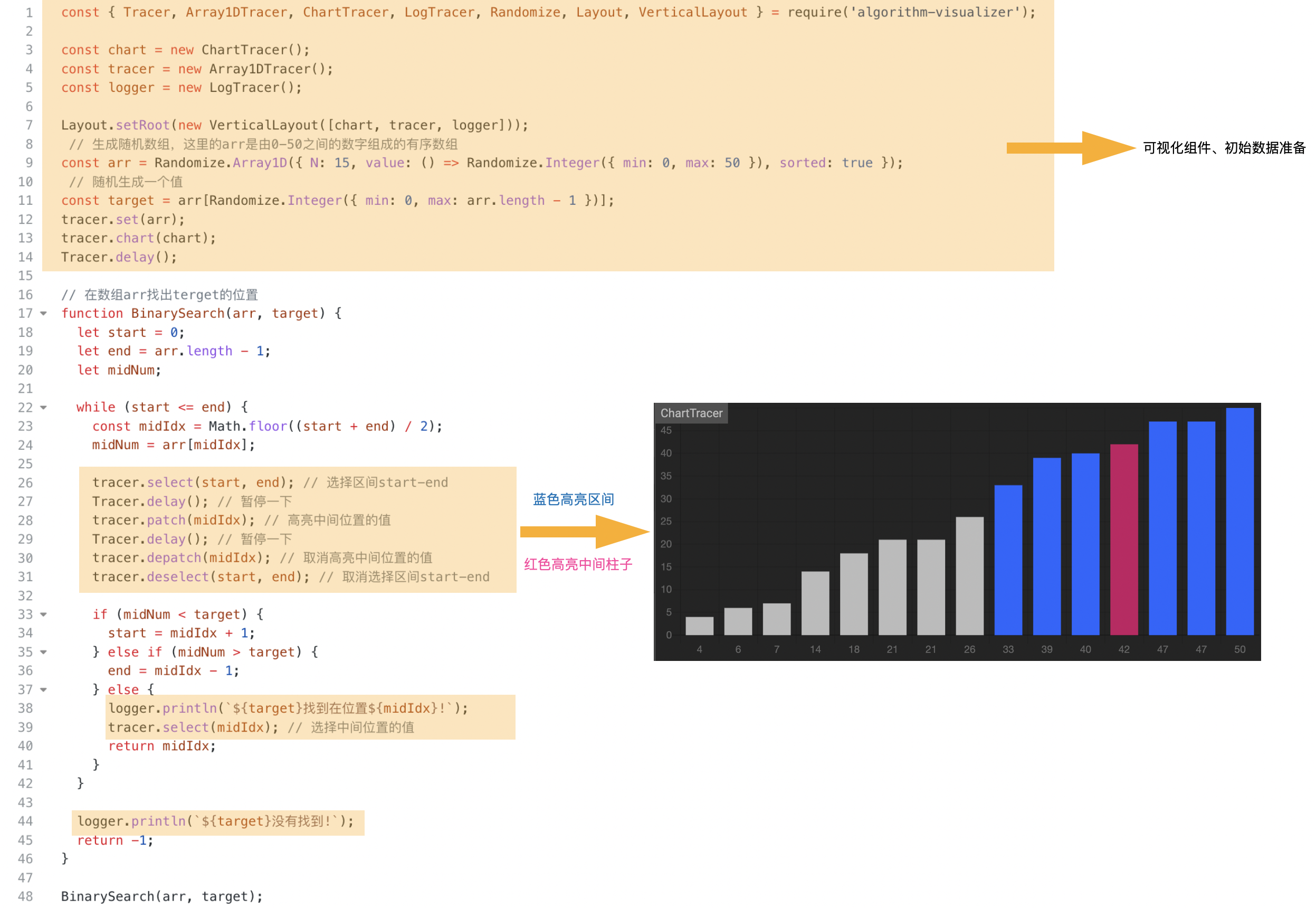This screenshot has width=1316, height=908.
Task: Collapse the final else block on line 37
Action: coord(43,690)
